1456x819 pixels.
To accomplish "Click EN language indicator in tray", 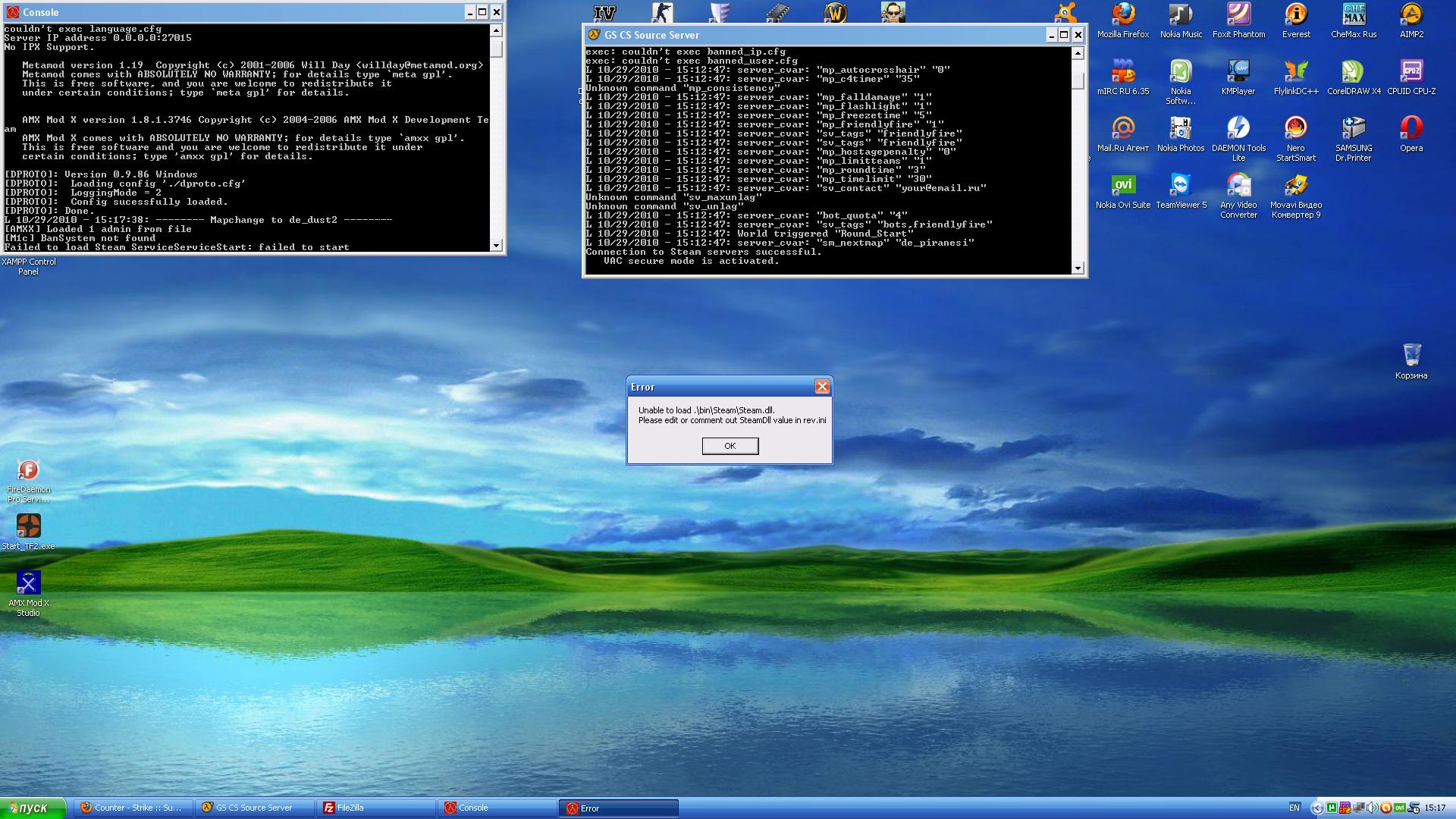I will click(1294, 808).
